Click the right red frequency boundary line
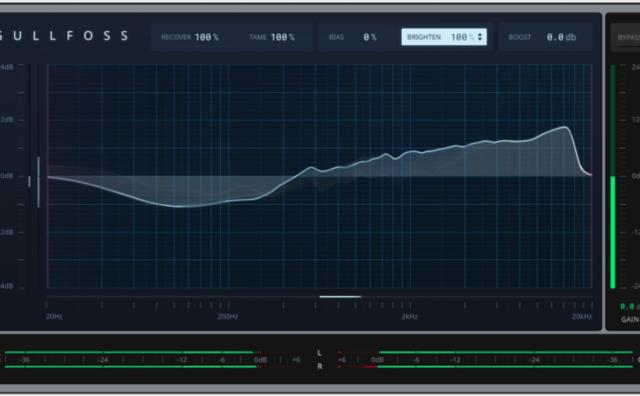640x396 pixels. tap(592, 176)
